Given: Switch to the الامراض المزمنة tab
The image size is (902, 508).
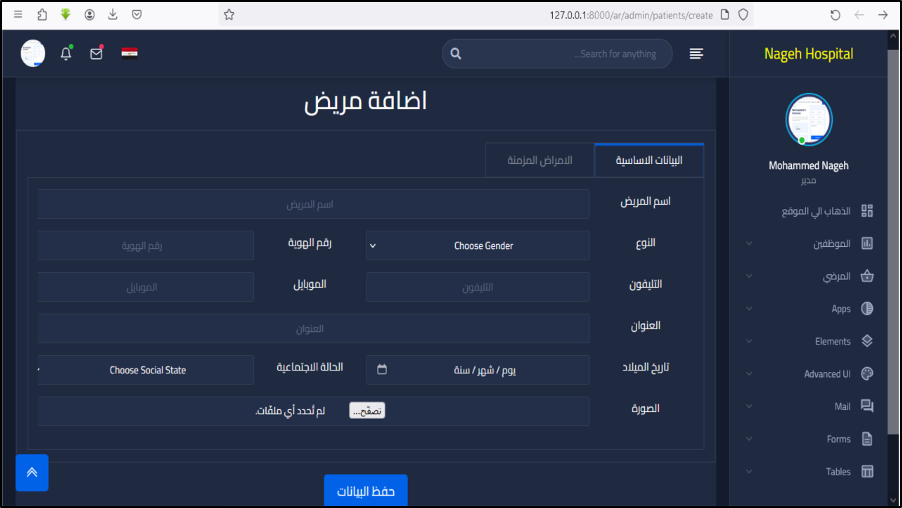Looking at the screenshot, I should point(540,161).
